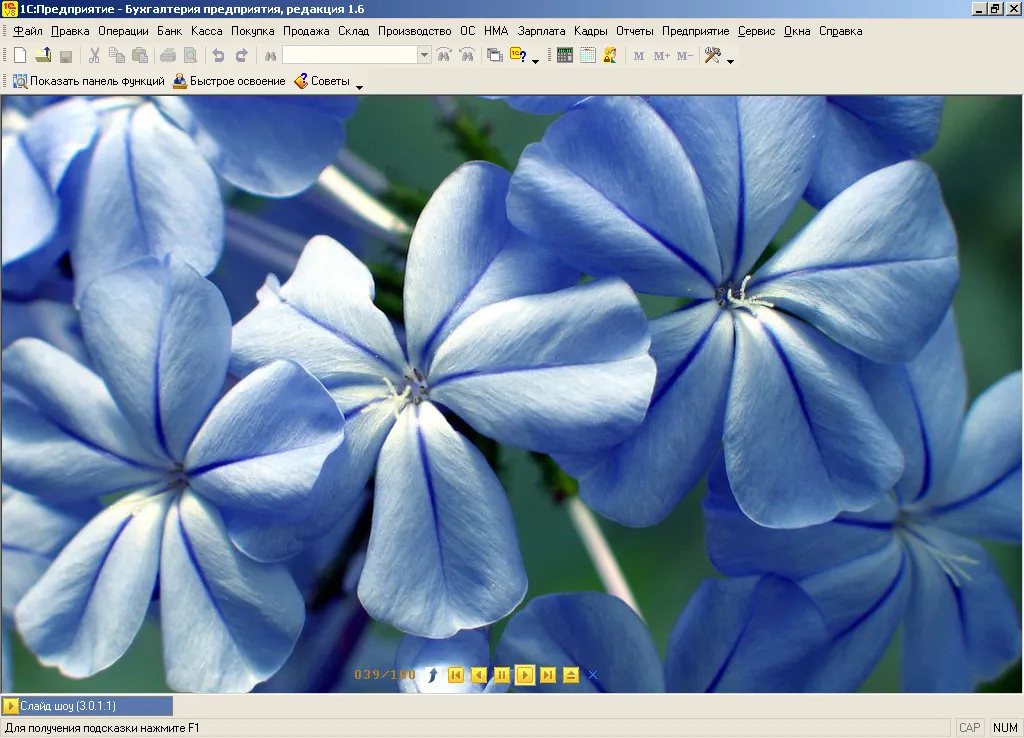
Task: Click the Print printer icon
Action: click(x=168, y=56)
